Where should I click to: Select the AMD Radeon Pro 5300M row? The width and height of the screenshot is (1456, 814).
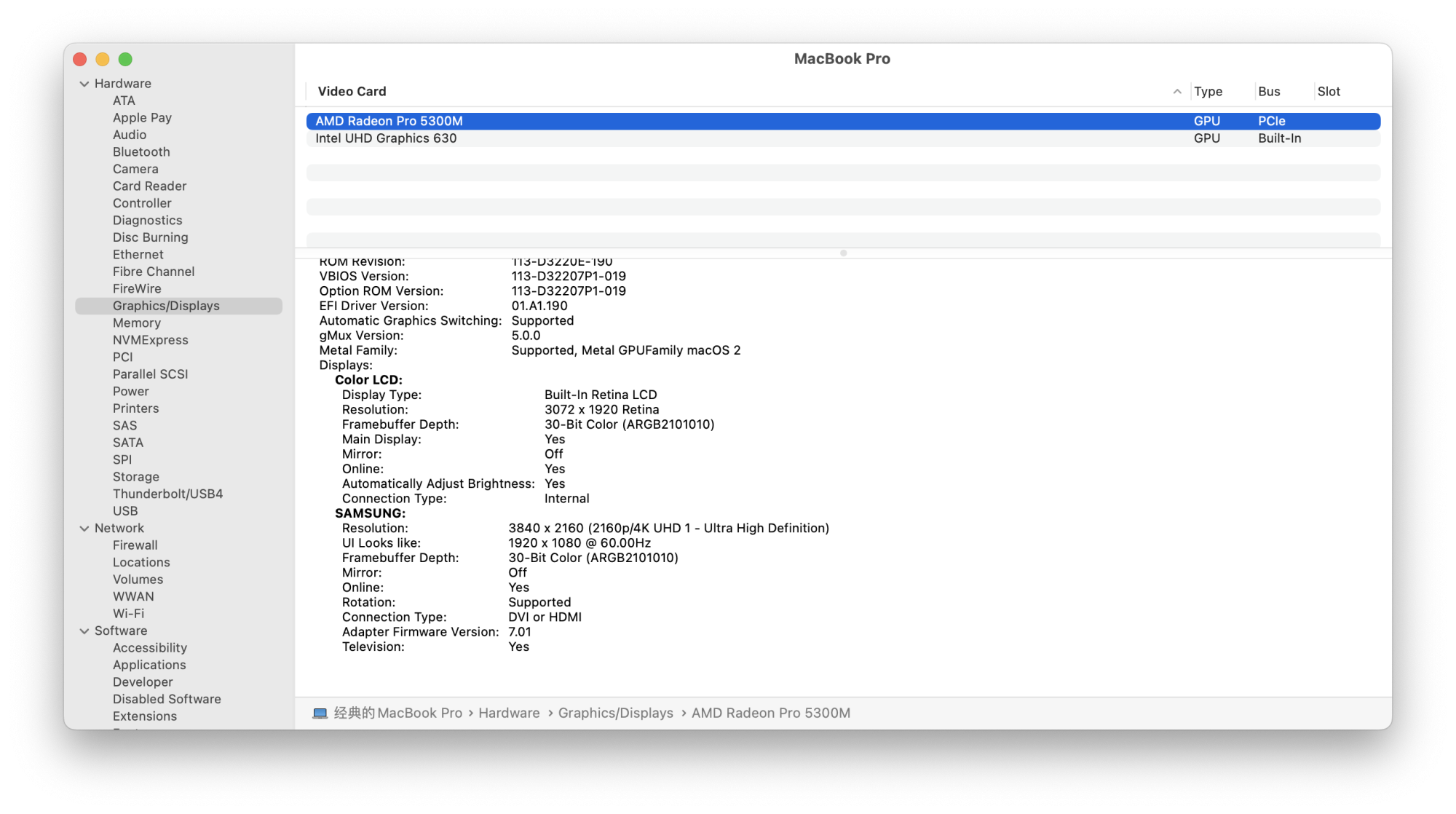[x=387, y=121]
